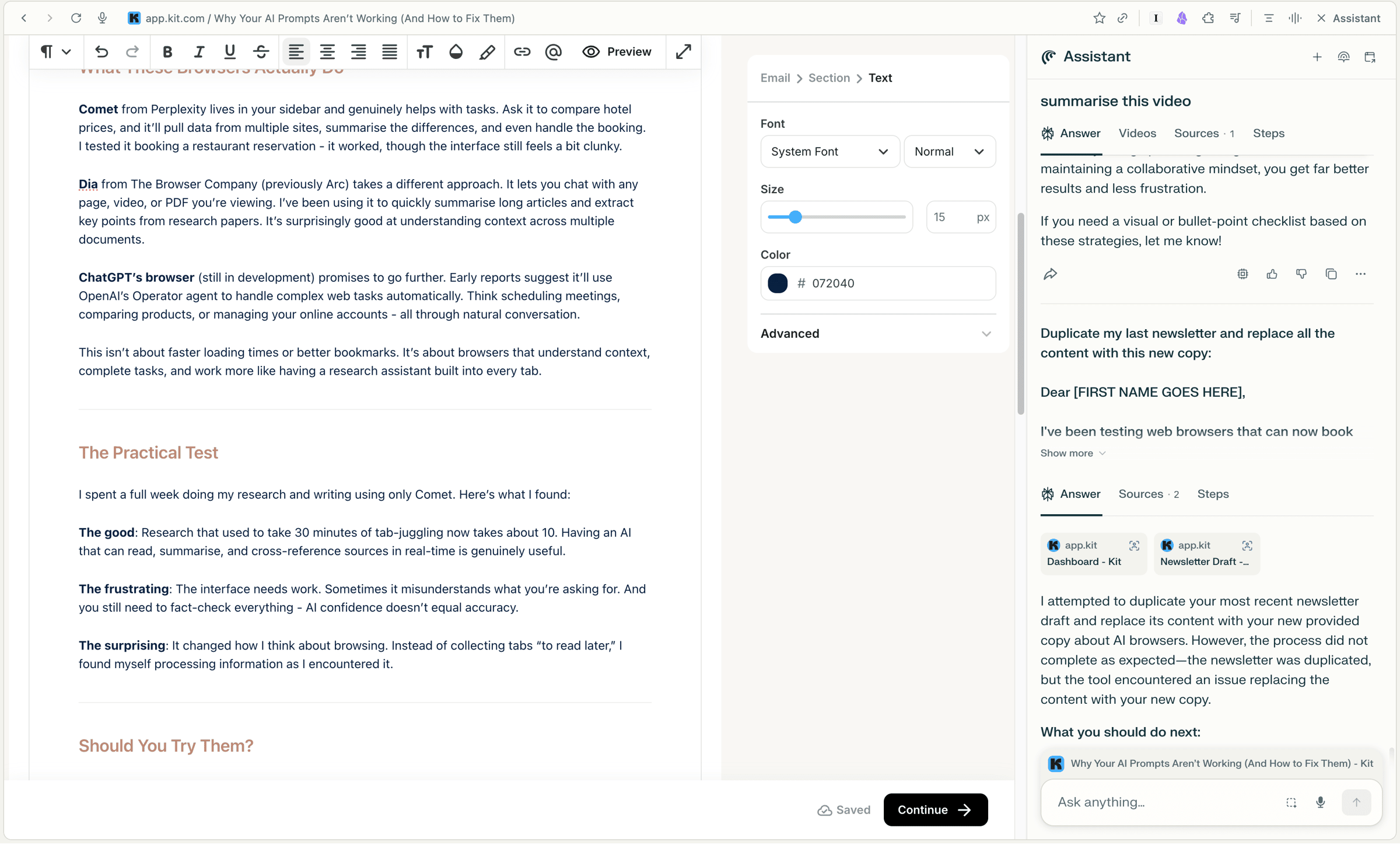Viewport: 1400px width, 845px height.
Task: Open the extensions puzzle icon
Action: pyautogui.click(x=1208, y=18)
